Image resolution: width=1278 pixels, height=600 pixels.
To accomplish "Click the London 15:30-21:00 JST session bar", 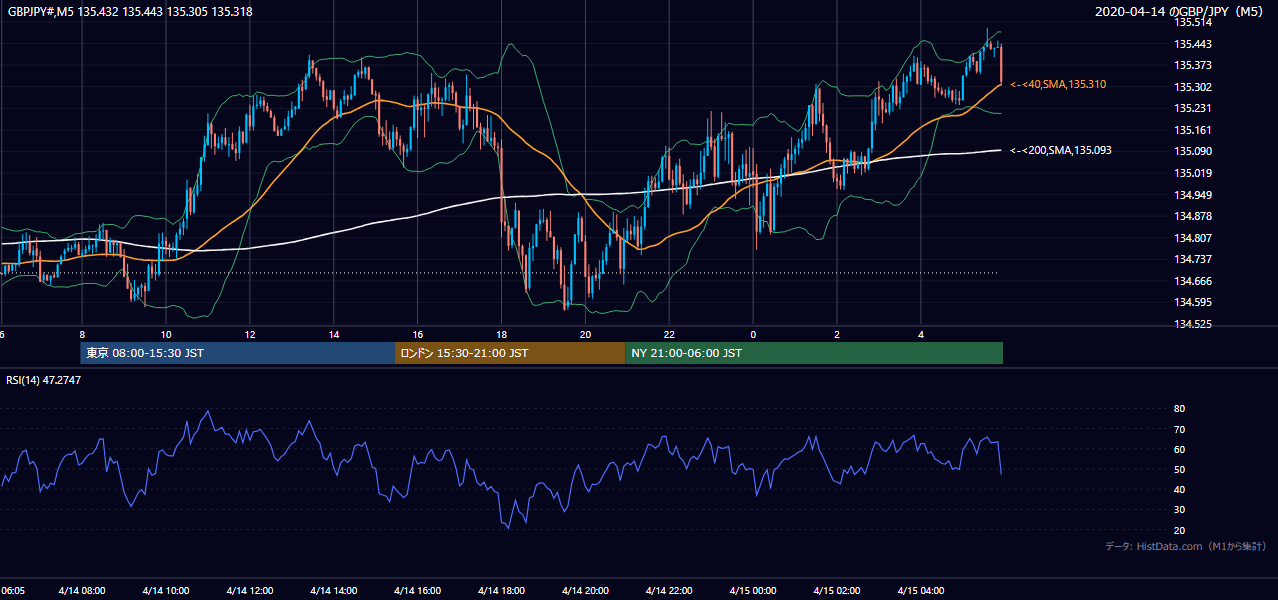I will point(510,353).
